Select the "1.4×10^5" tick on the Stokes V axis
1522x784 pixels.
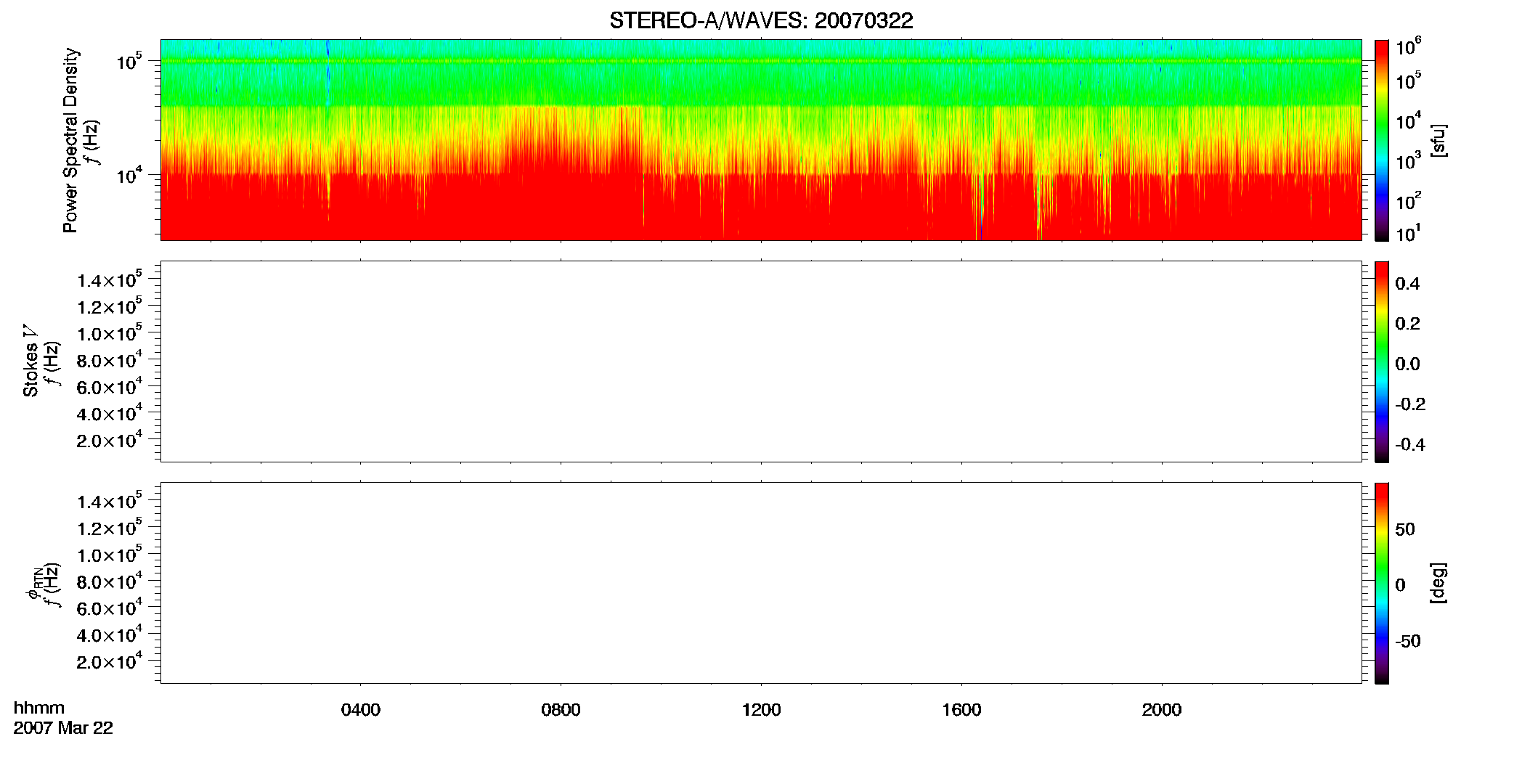point(110,280)
